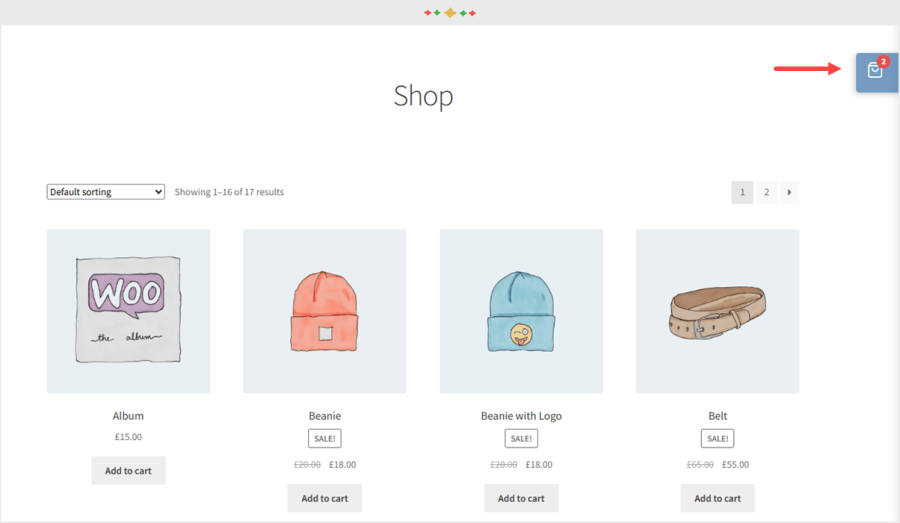The height and width of the screenshot is (523, 900).
Task: Click the Album product title
Action: pyautogui.click(x=128, y=416)
